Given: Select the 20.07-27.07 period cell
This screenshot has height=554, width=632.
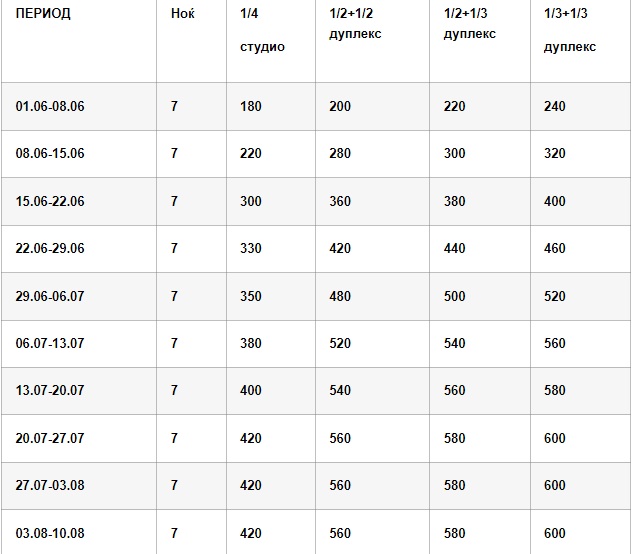Looking at the screenshot, I should [50, 439].
